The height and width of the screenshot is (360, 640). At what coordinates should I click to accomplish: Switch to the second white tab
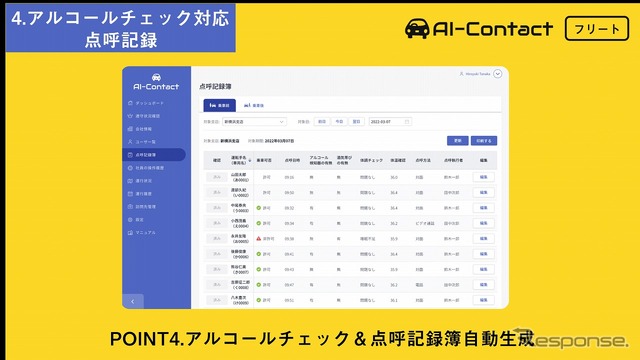253,105
